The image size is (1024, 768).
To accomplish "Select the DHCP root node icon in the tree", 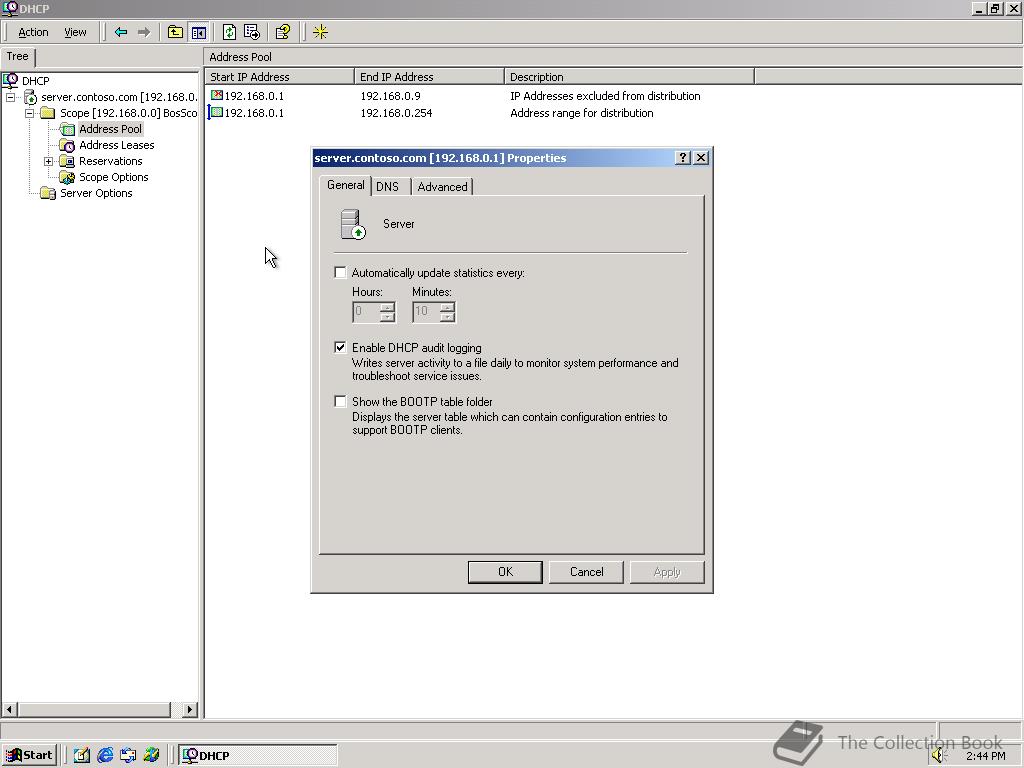I will coord(10,80).
